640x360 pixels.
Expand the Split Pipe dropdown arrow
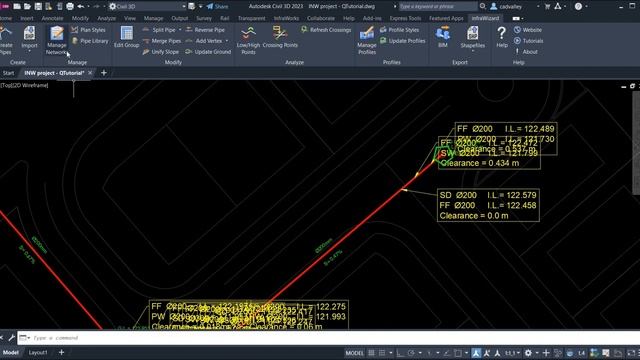click(x=180, y=30)
